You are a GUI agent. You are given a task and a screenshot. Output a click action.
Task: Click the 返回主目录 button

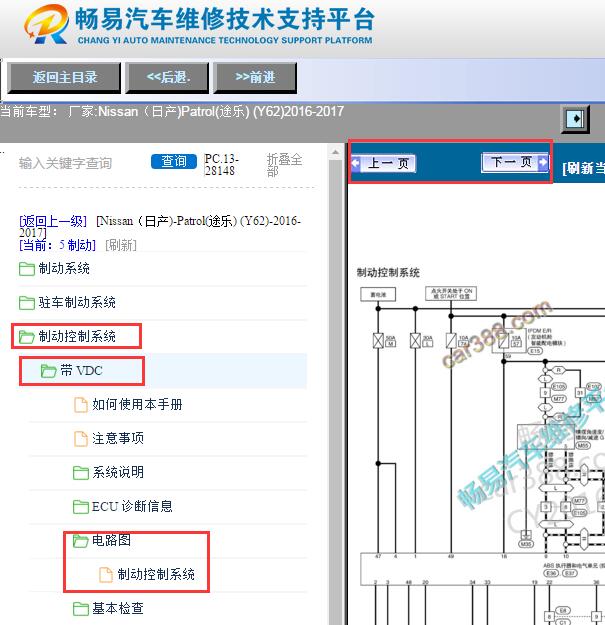coord(64,78)
